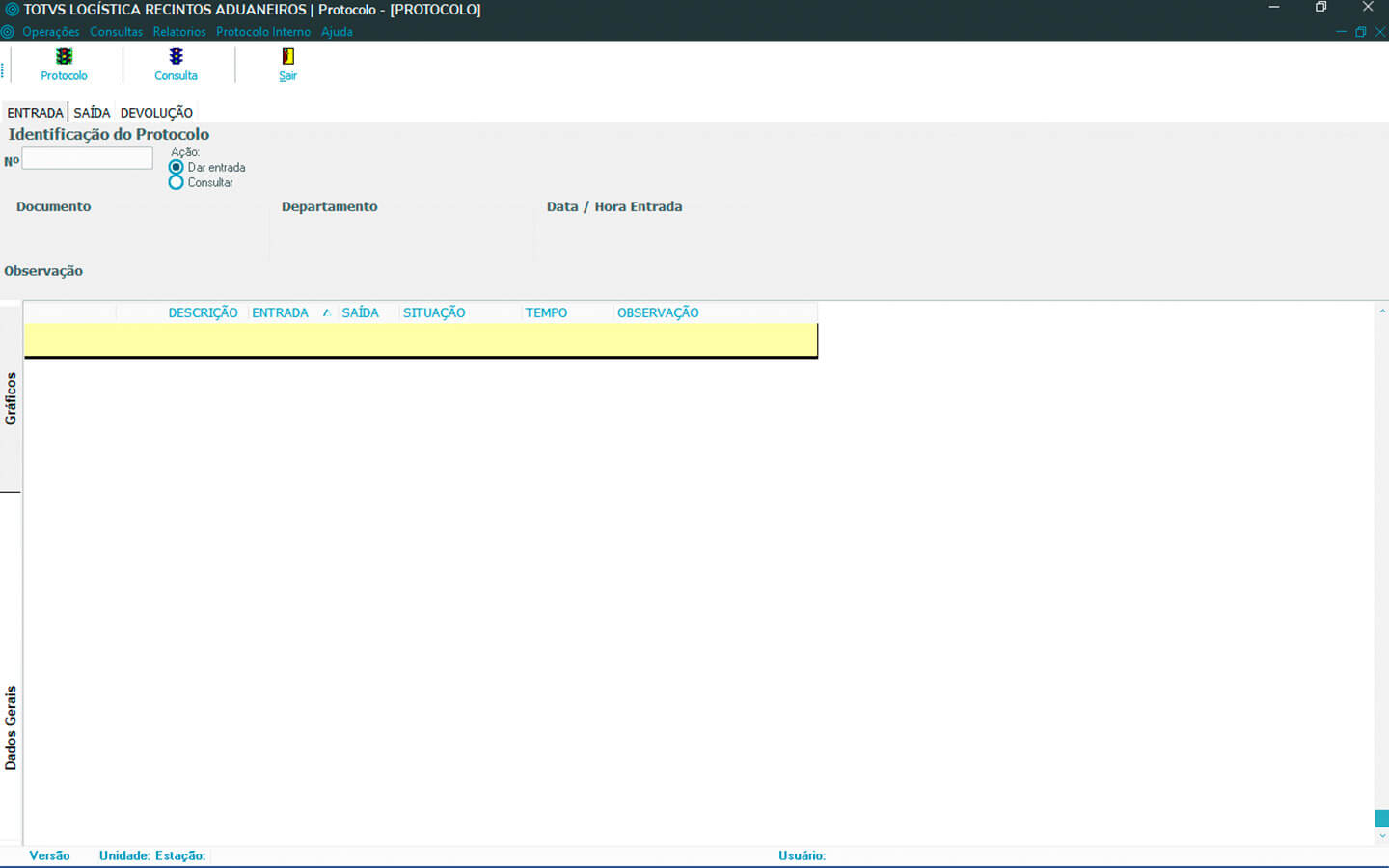Show the Gráficos side panel tab
The width and height of the screenshot is (1389, 868).
pos(11,398)
